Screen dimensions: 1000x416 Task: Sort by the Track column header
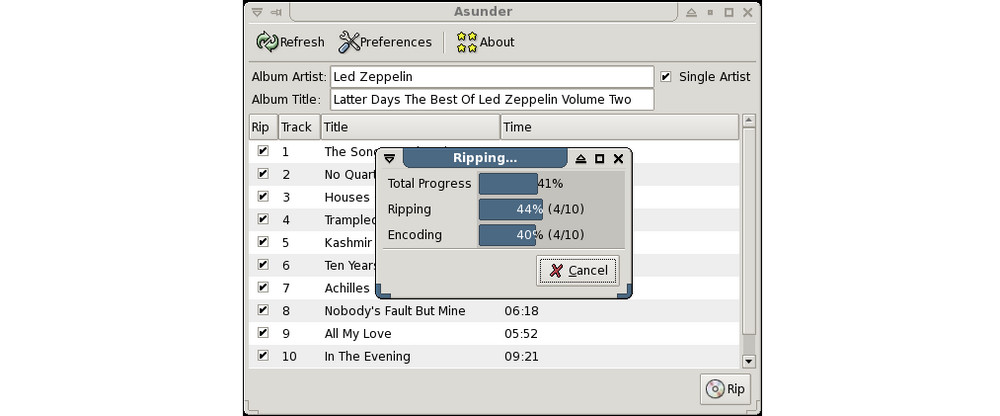299,127
